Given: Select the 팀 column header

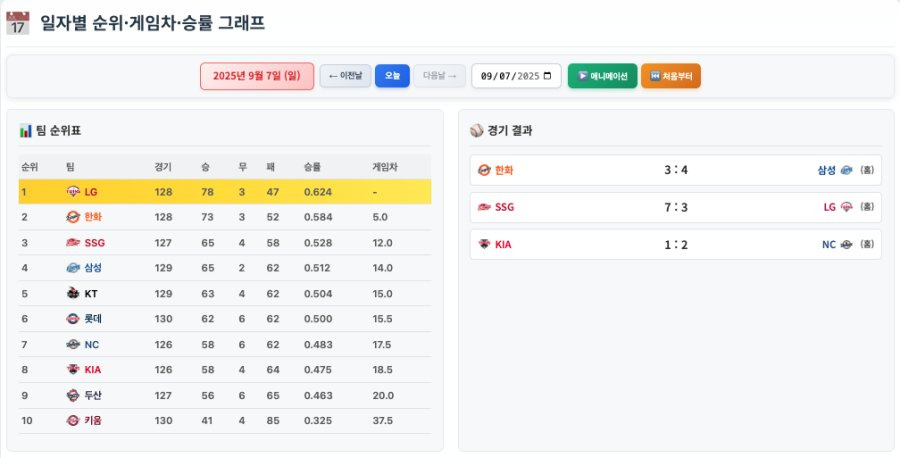Looking at the screenshot, I should coord(70,167).
